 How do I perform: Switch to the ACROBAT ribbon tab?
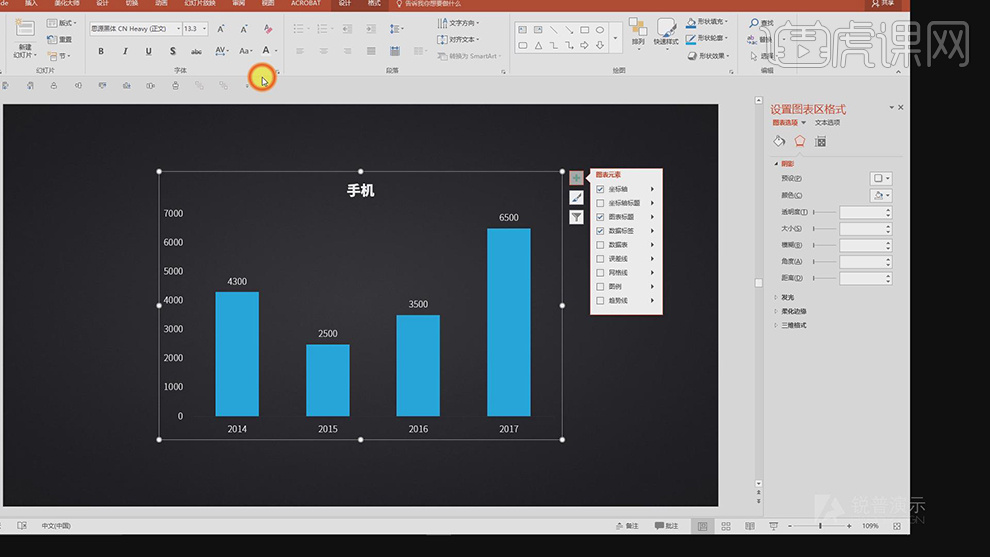(x=305, y=4)
